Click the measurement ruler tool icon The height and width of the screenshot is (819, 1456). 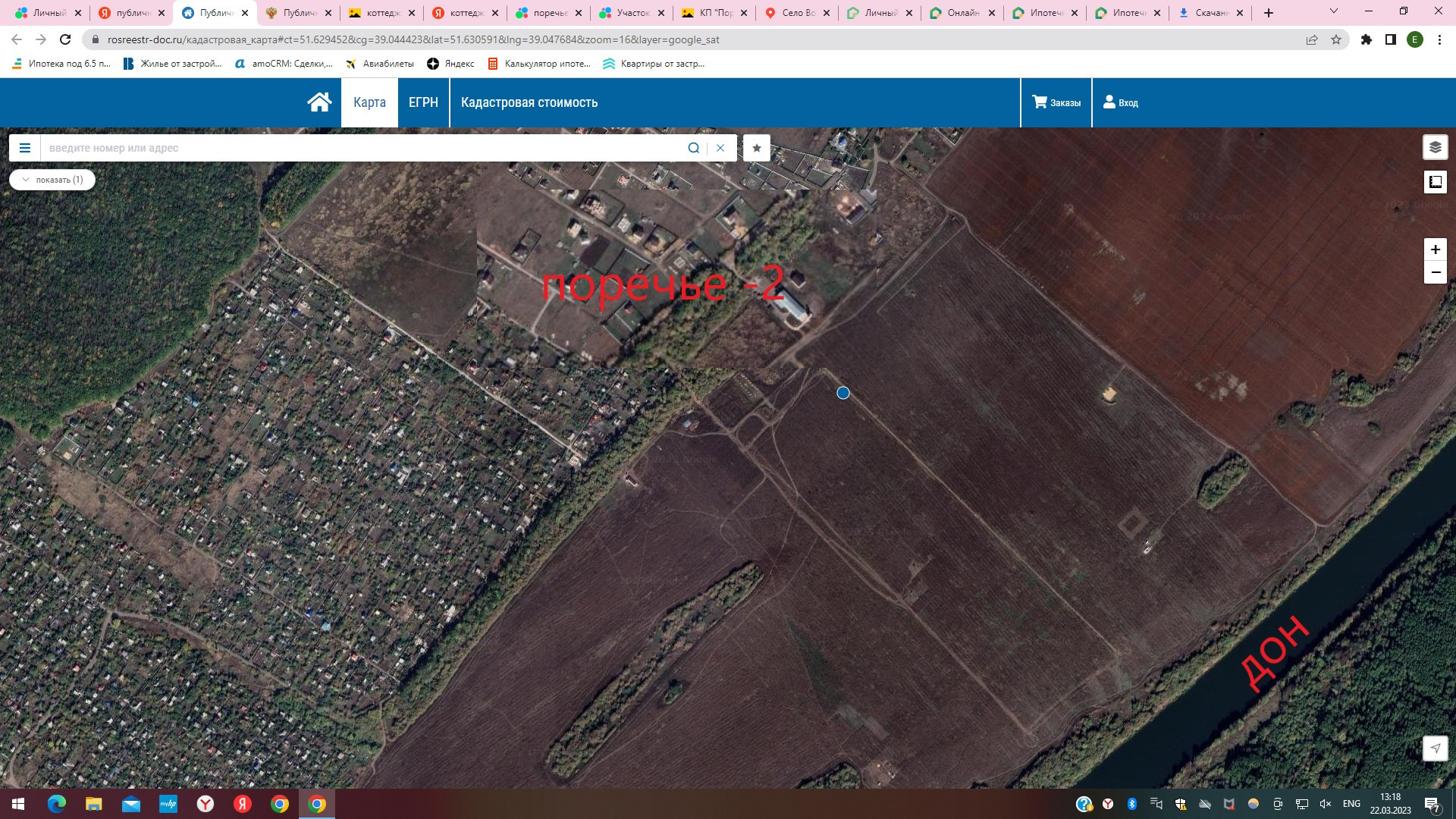click(x=1435, y=182)
